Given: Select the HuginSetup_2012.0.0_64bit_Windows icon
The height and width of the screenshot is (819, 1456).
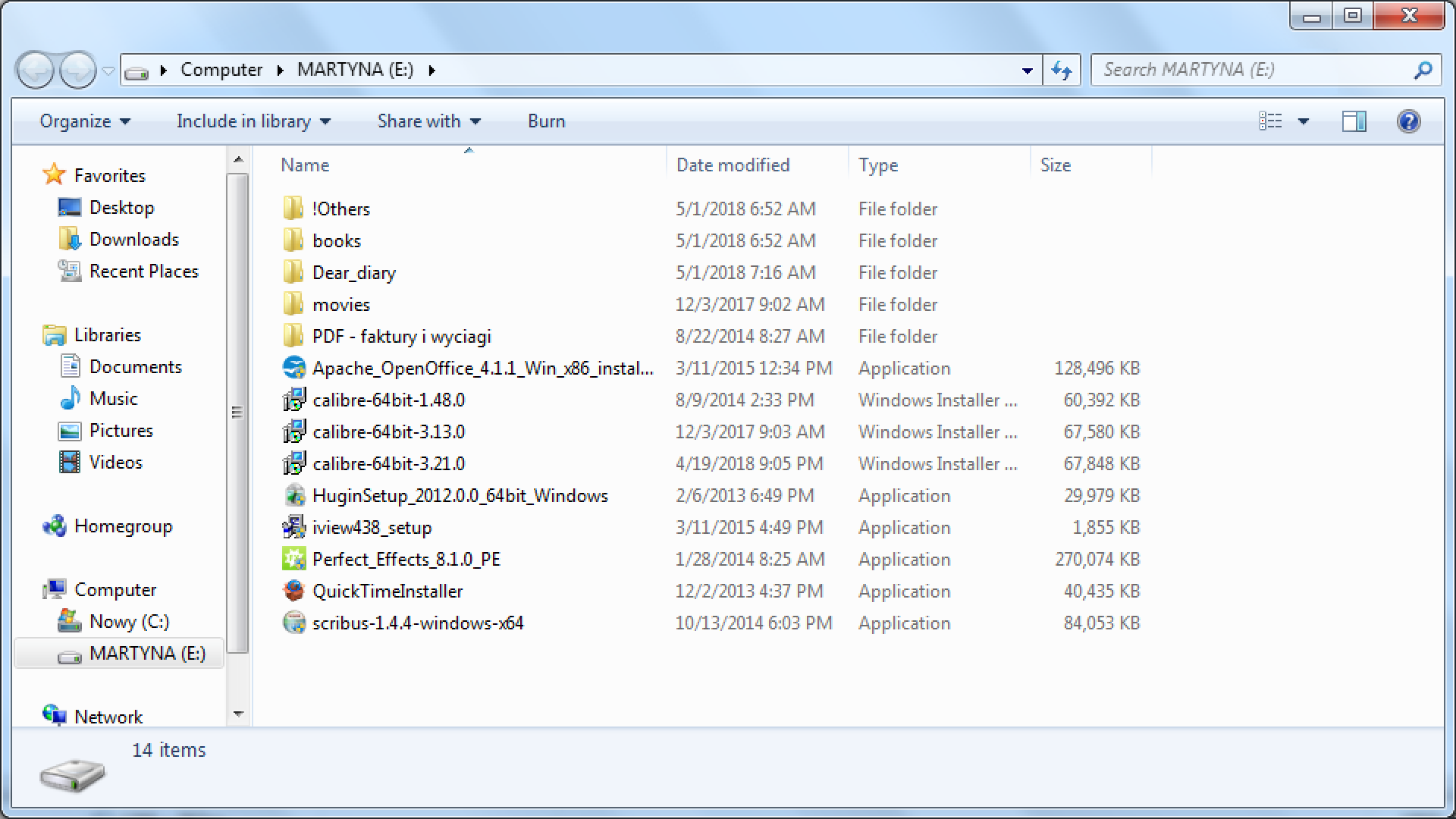Looking at the screenshot, I should [x=293, y=495].
